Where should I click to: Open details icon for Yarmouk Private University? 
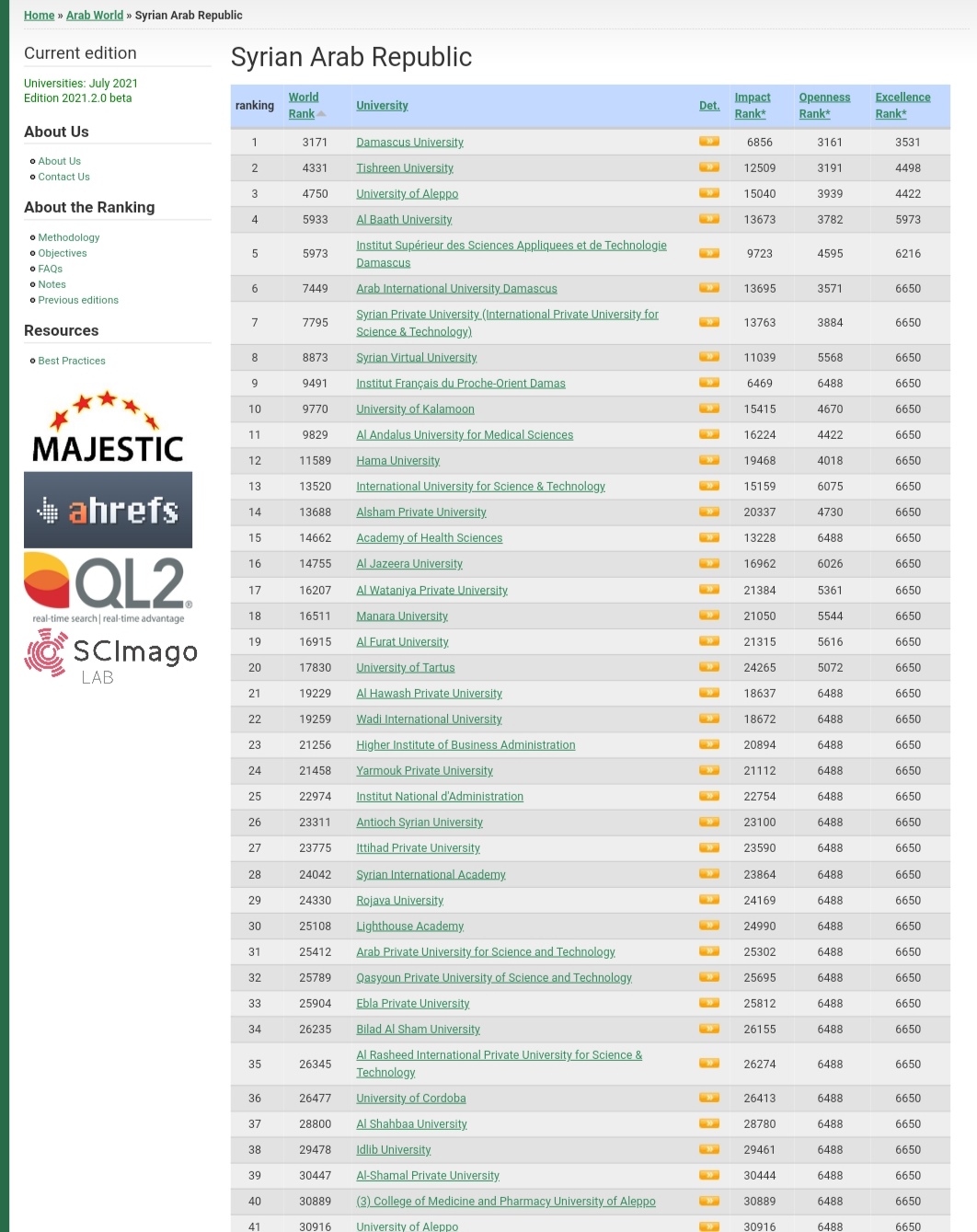(x=709, y=770)
